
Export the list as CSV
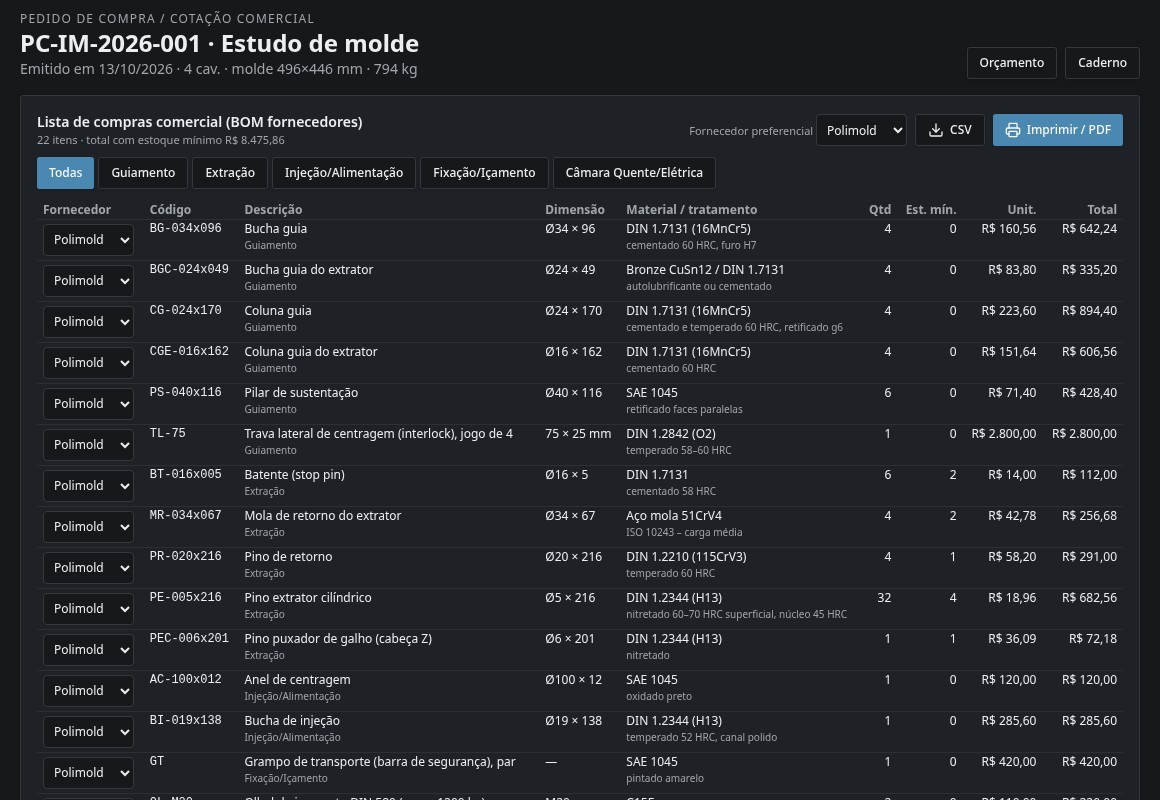950,130
